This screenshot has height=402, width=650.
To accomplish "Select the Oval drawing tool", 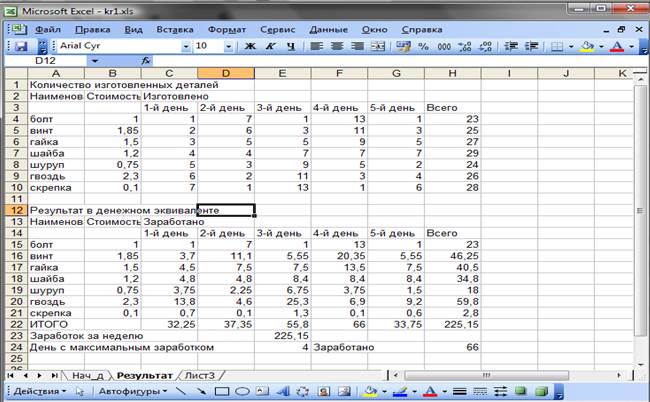I will [x=244, y=391].
